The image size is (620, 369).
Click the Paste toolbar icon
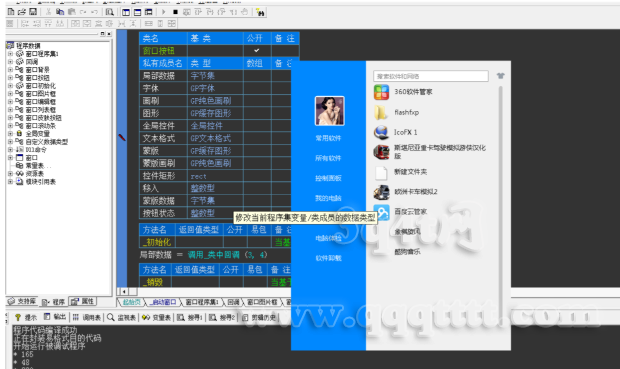click(72, 12)
